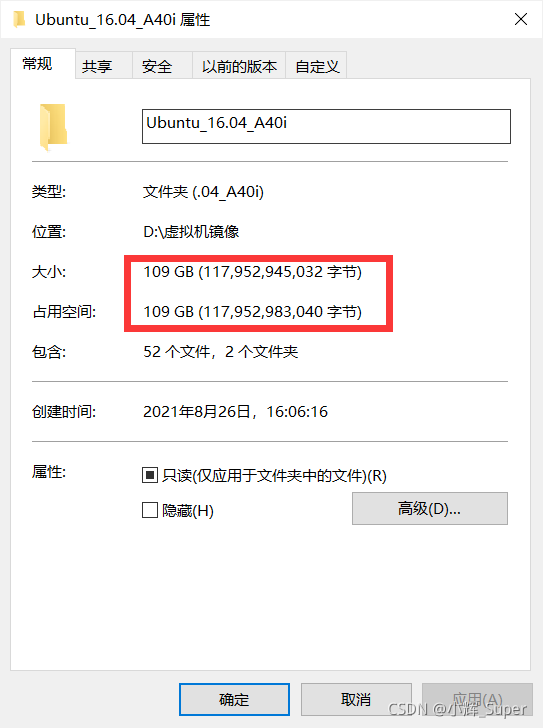Cancel with the 取消 button
This screenshot has height=728, width=543.
[x=356, y=699]
